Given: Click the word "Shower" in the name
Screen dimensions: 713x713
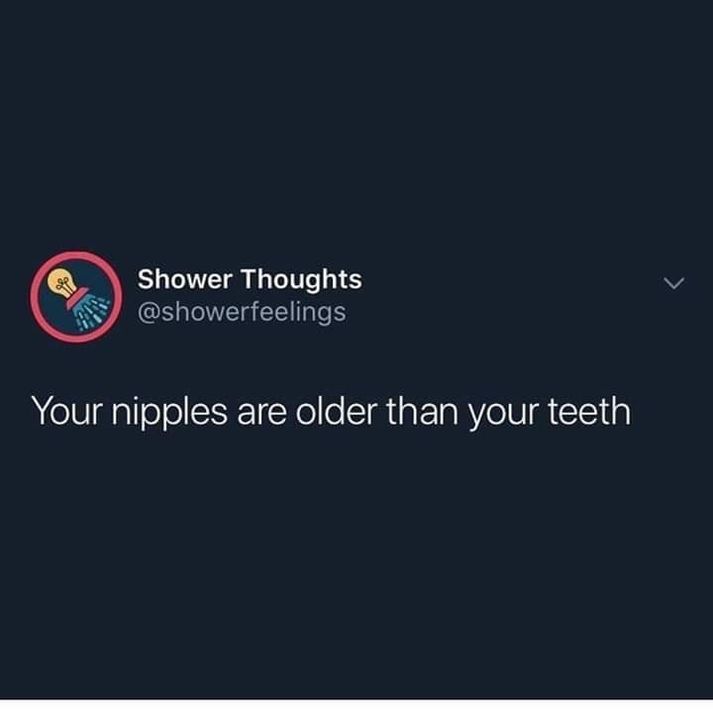Looking at the screenshot, I should 185,279.
